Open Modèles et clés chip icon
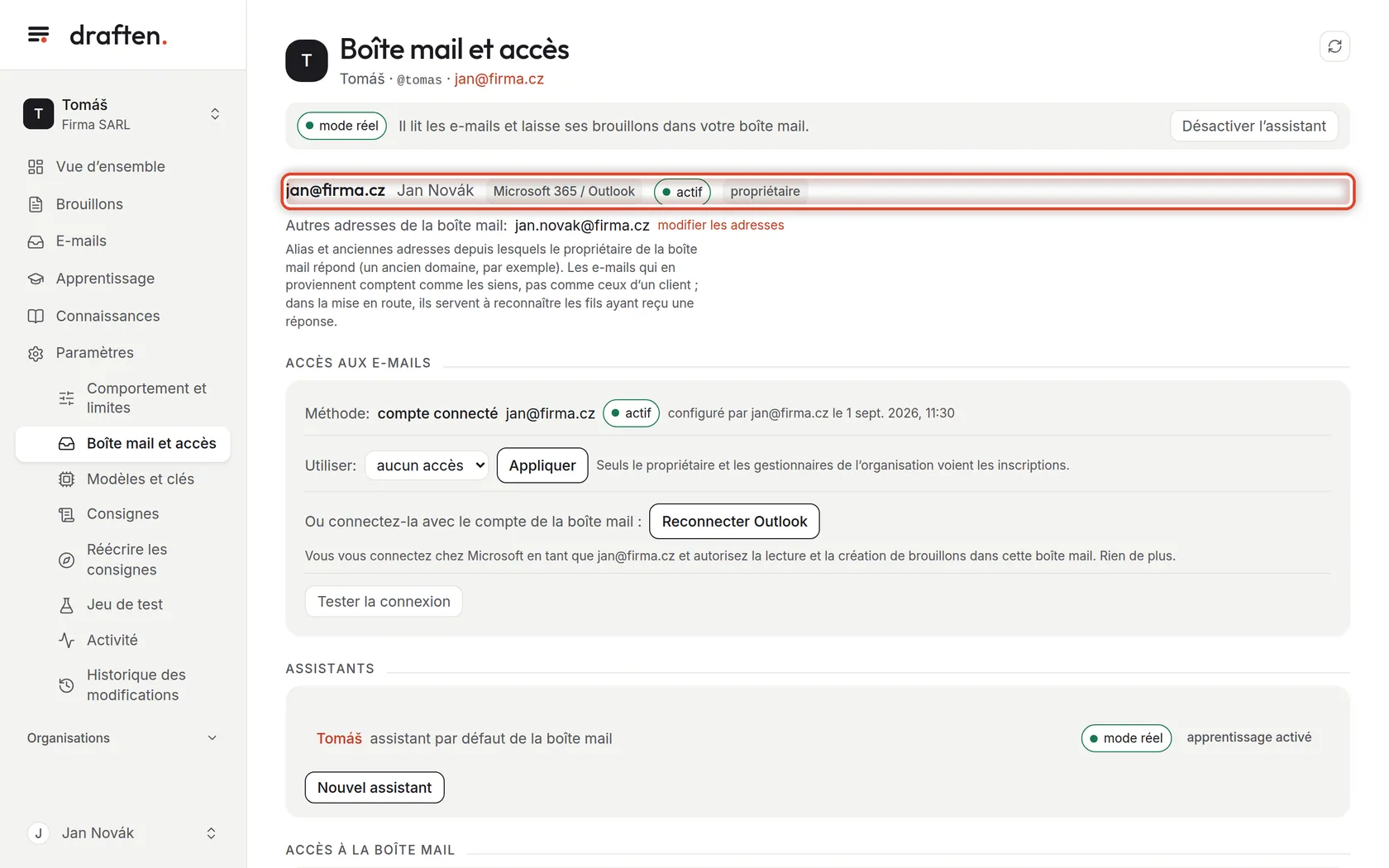The width and height of the screenshot is (1389, 868). point(67,479)
